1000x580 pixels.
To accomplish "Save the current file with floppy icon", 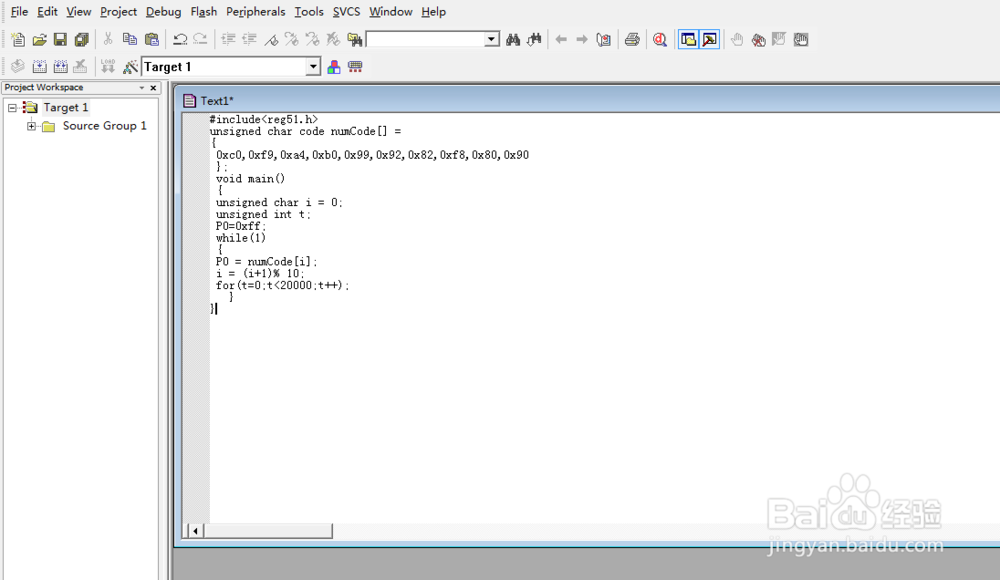I will (x=60, y=40).
